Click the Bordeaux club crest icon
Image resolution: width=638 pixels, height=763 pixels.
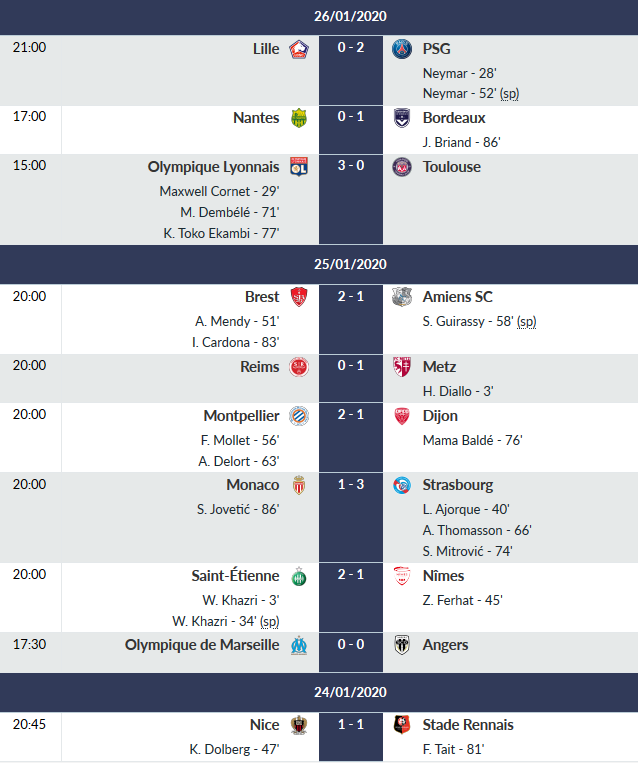click(402, 118)
